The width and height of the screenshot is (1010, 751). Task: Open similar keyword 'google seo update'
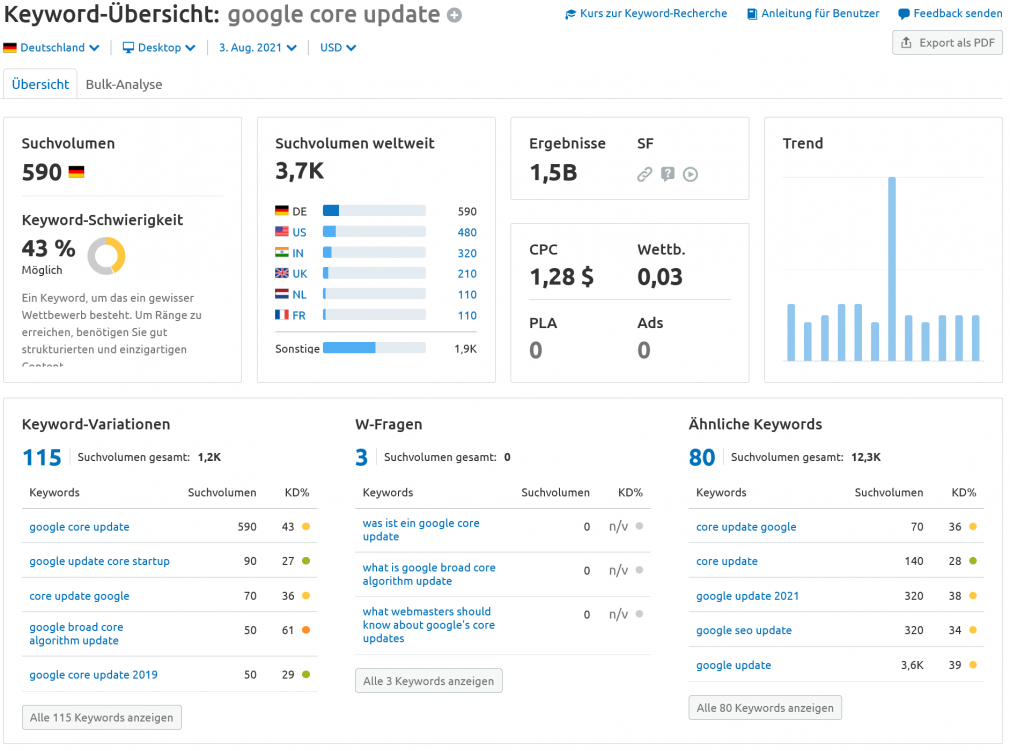(x=744, y=631)
